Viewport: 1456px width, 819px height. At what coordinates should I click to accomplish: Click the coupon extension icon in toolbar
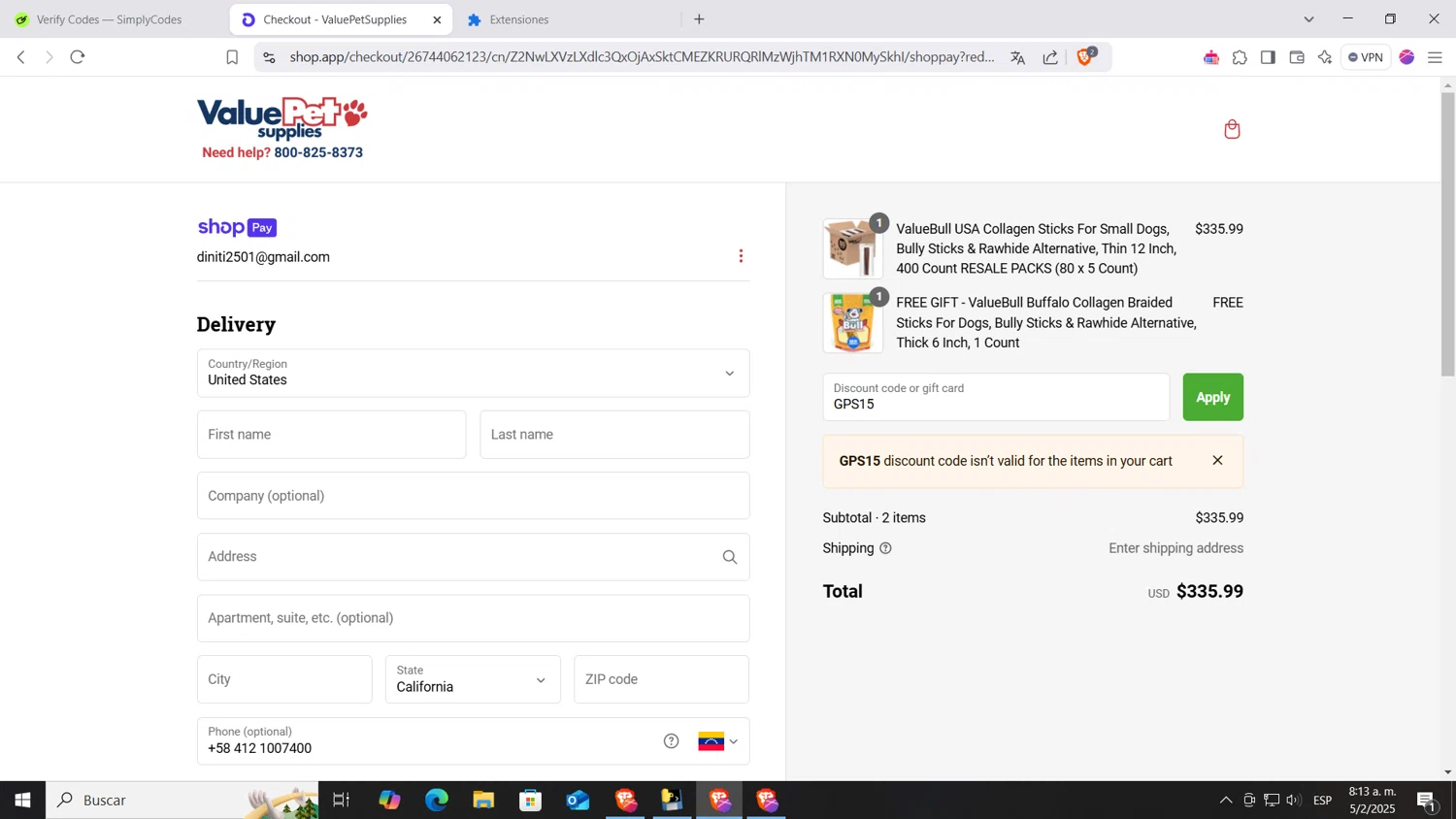(1210, 57)
